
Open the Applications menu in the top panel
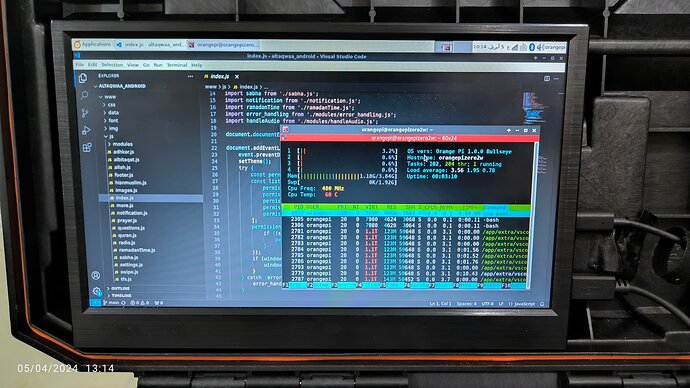click(92, 44)
